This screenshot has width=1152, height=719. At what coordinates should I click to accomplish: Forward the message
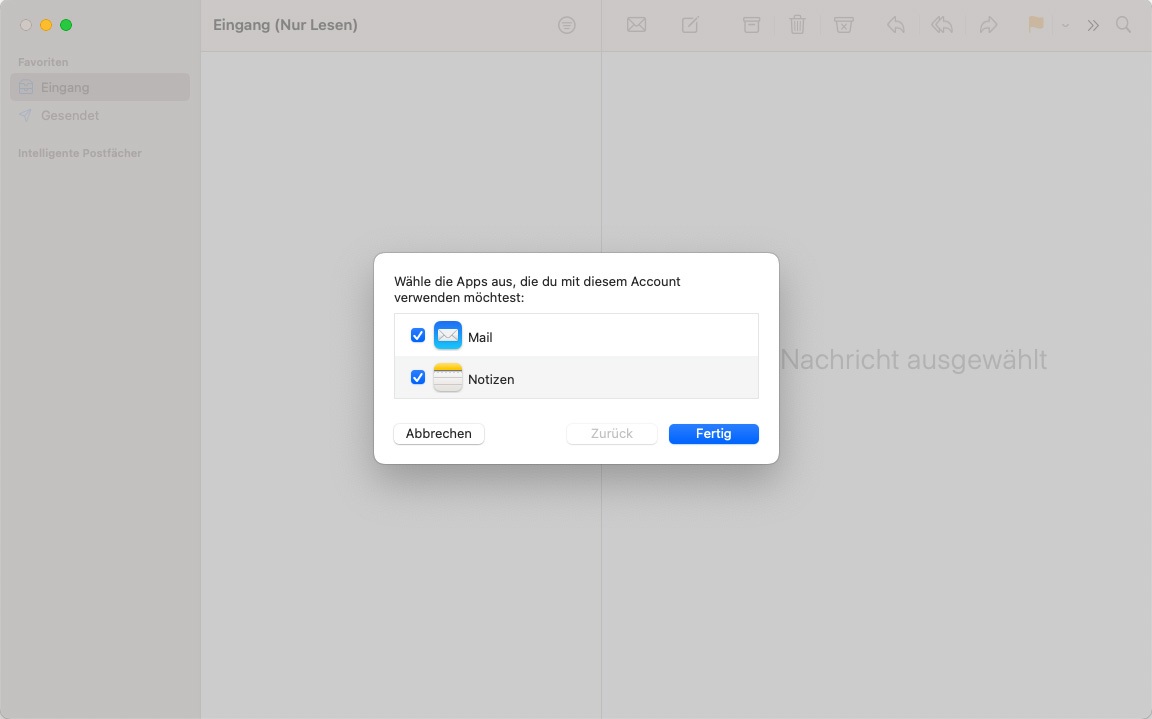pyautogui.click(x=988, y=25)
